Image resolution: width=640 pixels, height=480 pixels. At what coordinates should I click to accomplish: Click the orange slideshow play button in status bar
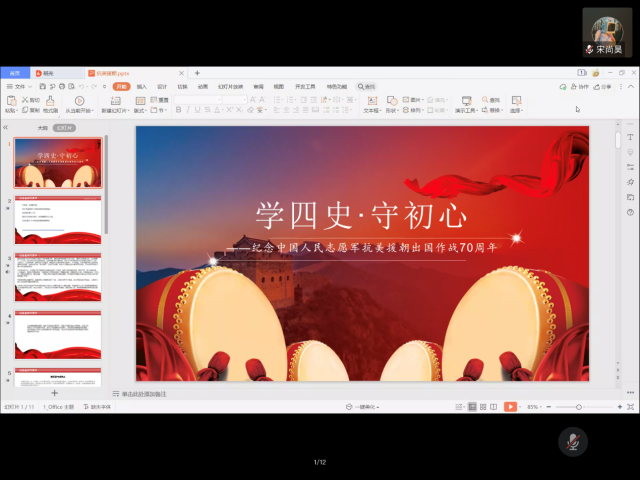pos(510,407)
